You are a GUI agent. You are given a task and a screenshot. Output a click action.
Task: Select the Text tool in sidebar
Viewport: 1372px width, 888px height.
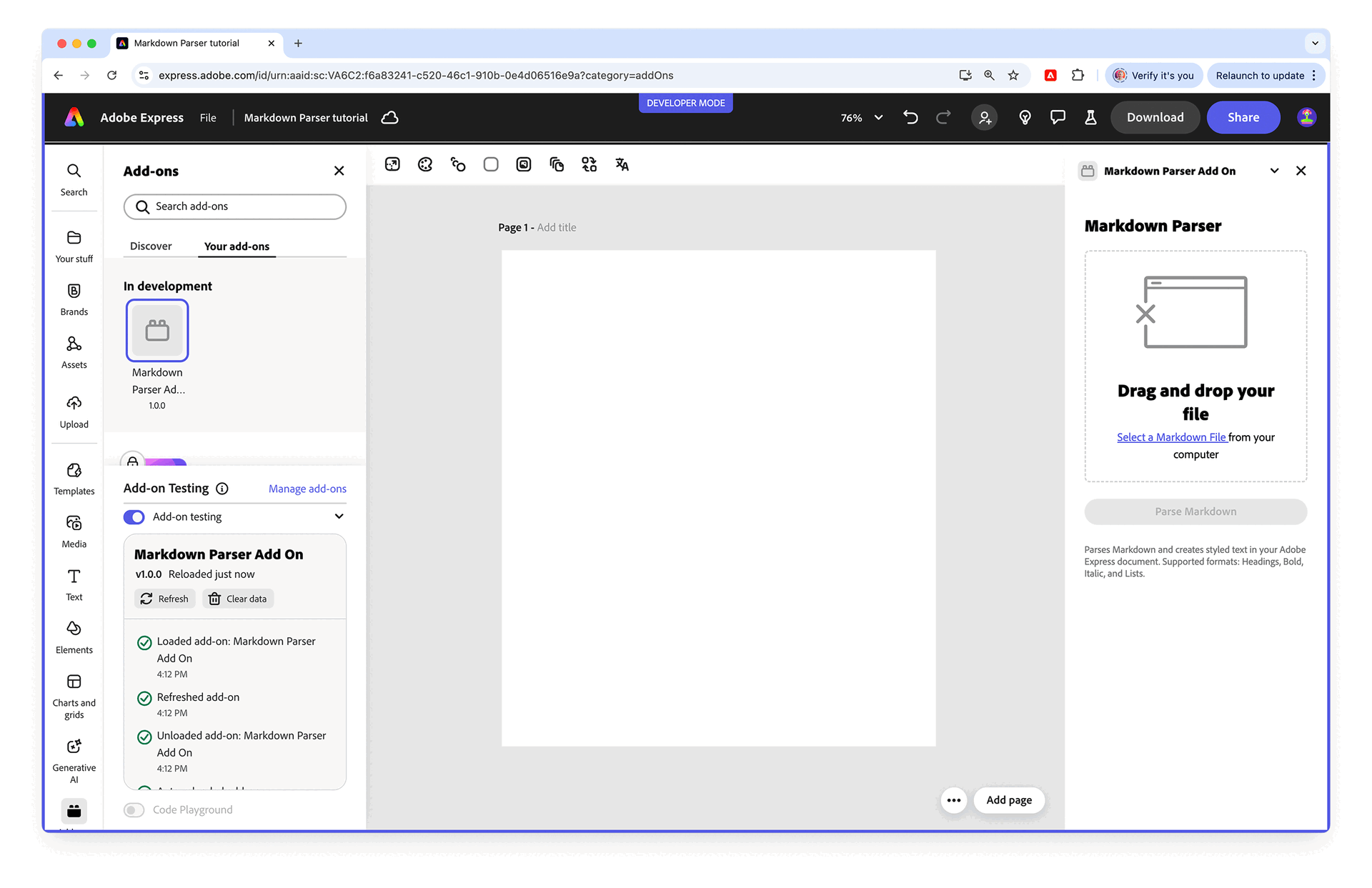74,584
